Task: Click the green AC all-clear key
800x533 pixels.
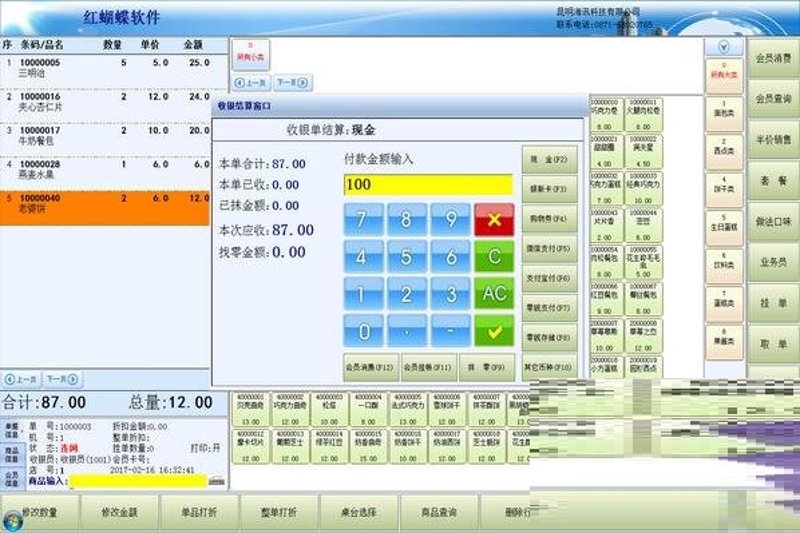Action: click(494, 294)
